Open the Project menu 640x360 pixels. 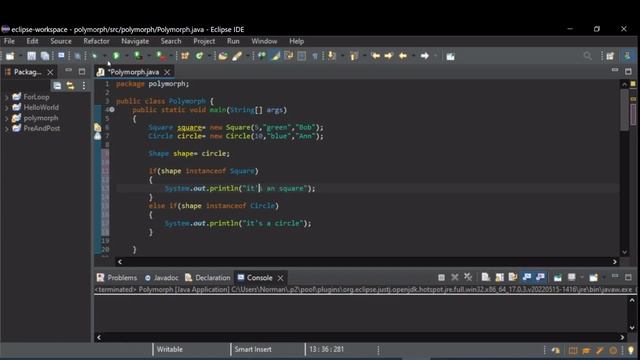[x=204, y=41]
